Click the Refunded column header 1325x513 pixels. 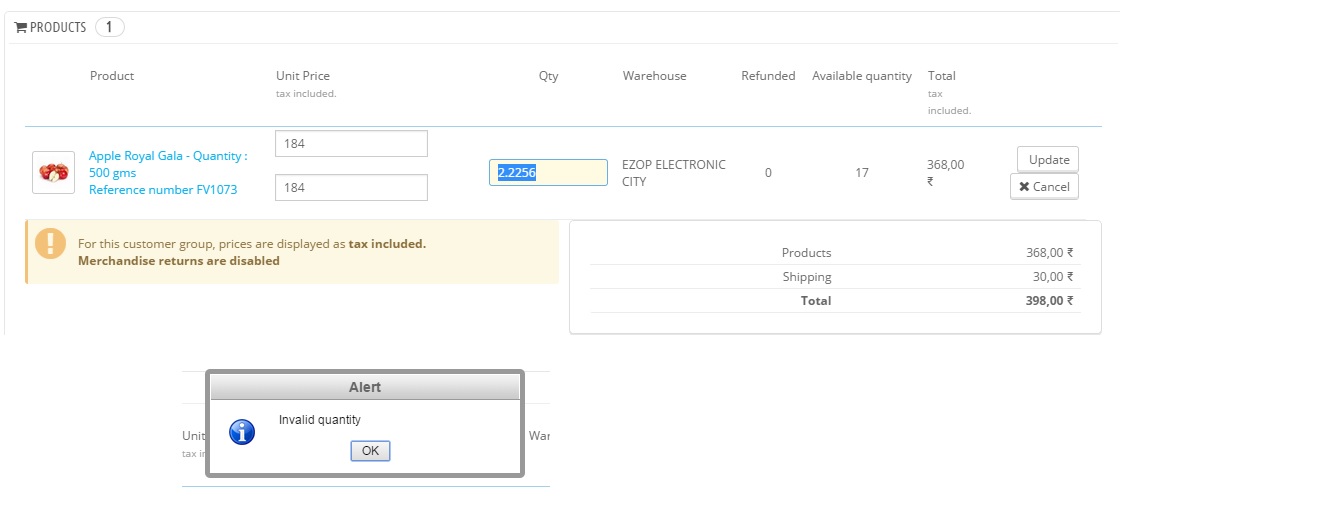point(768,76)
